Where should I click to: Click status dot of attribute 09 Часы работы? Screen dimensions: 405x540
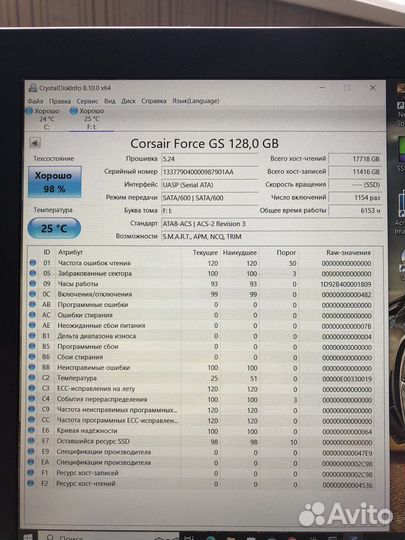click(x=33, y=283)
